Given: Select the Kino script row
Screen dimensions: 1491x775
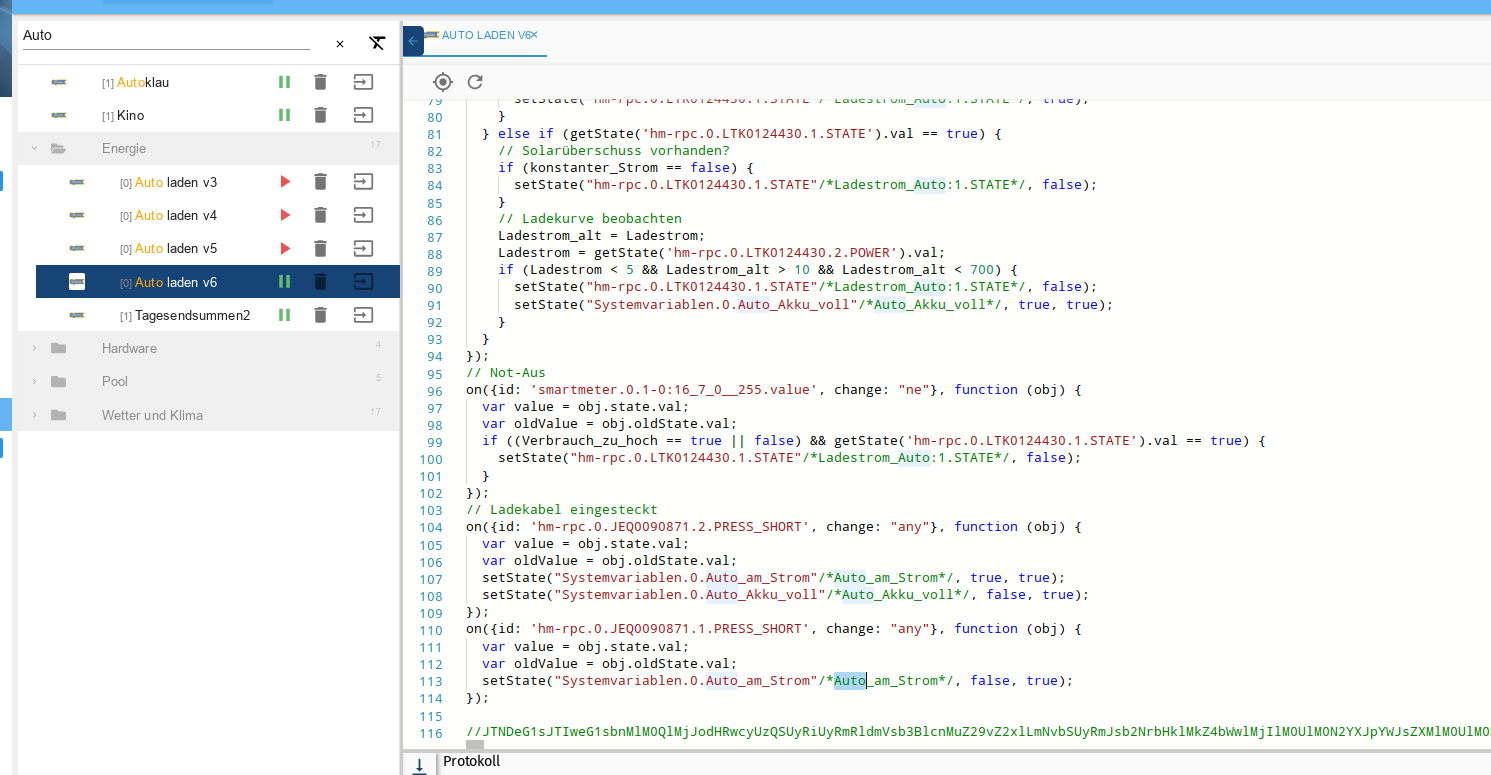Looking at the screenshot, I should pos(209,115).
